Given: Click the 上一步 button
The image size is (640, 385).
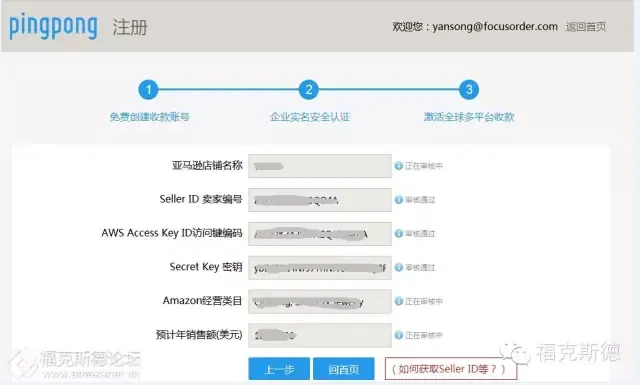Looking at the screenshot, I should [279, 369].
